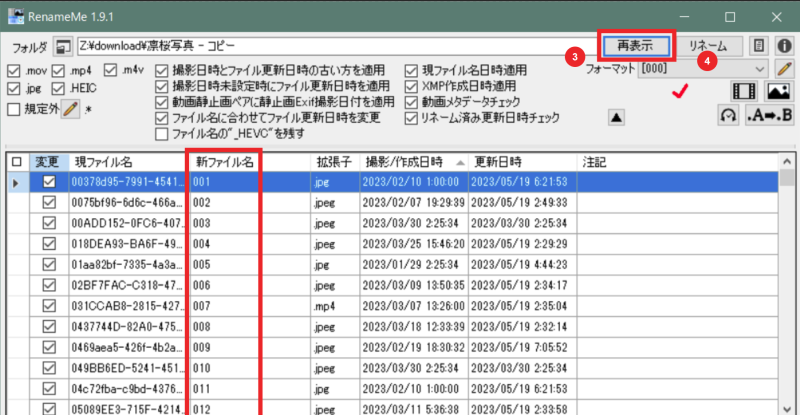
Task: Toggle 撮影日時とファイル更新日時の古い方を適用 checkbox
Action: (161, 70)
